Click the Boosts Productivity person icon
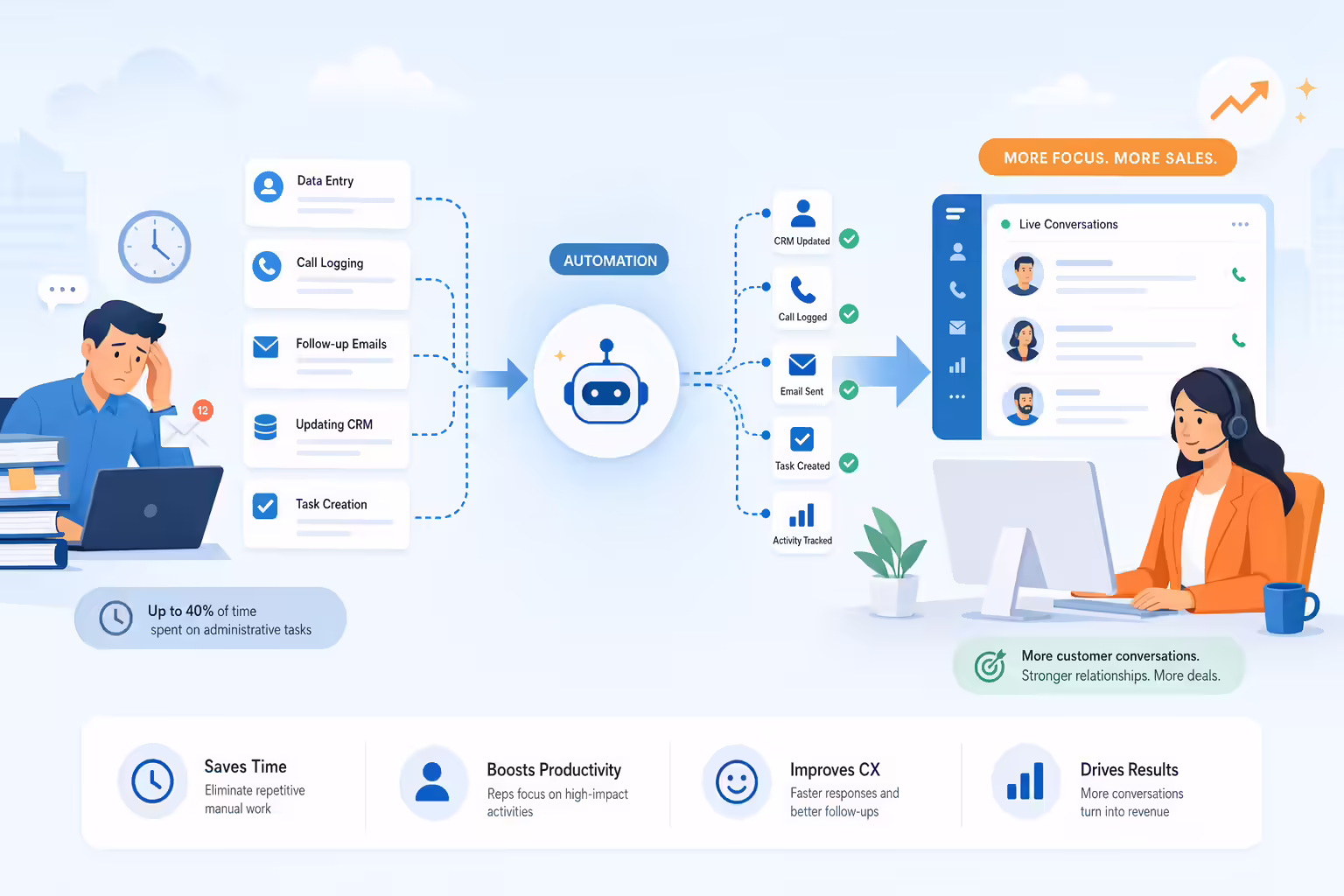Viewport: 1344px width, 896px height. click(x=432, y=782)
